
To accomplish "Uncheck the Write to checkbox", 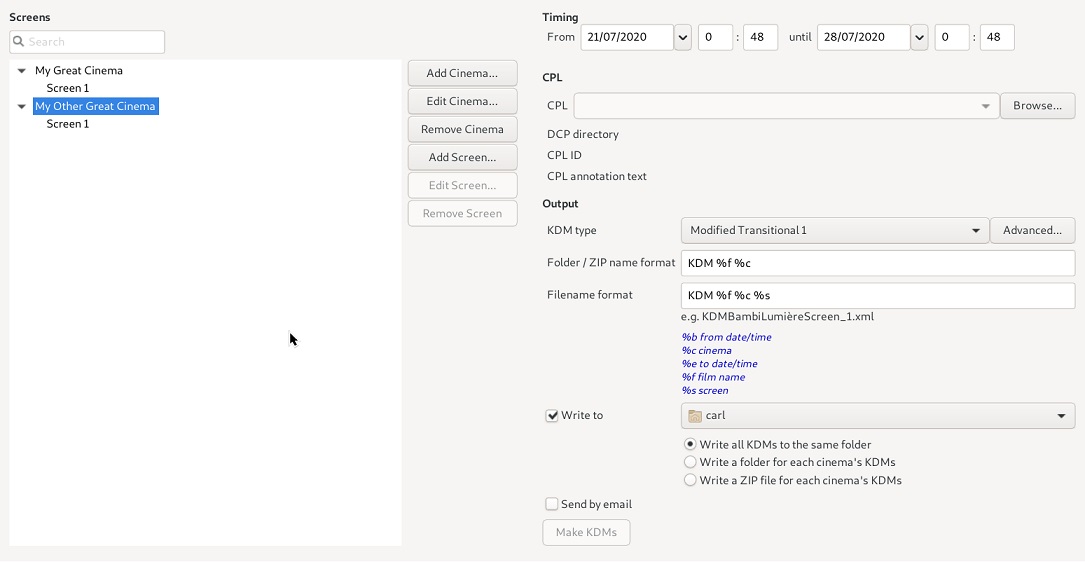I will [x=551, y=416].
